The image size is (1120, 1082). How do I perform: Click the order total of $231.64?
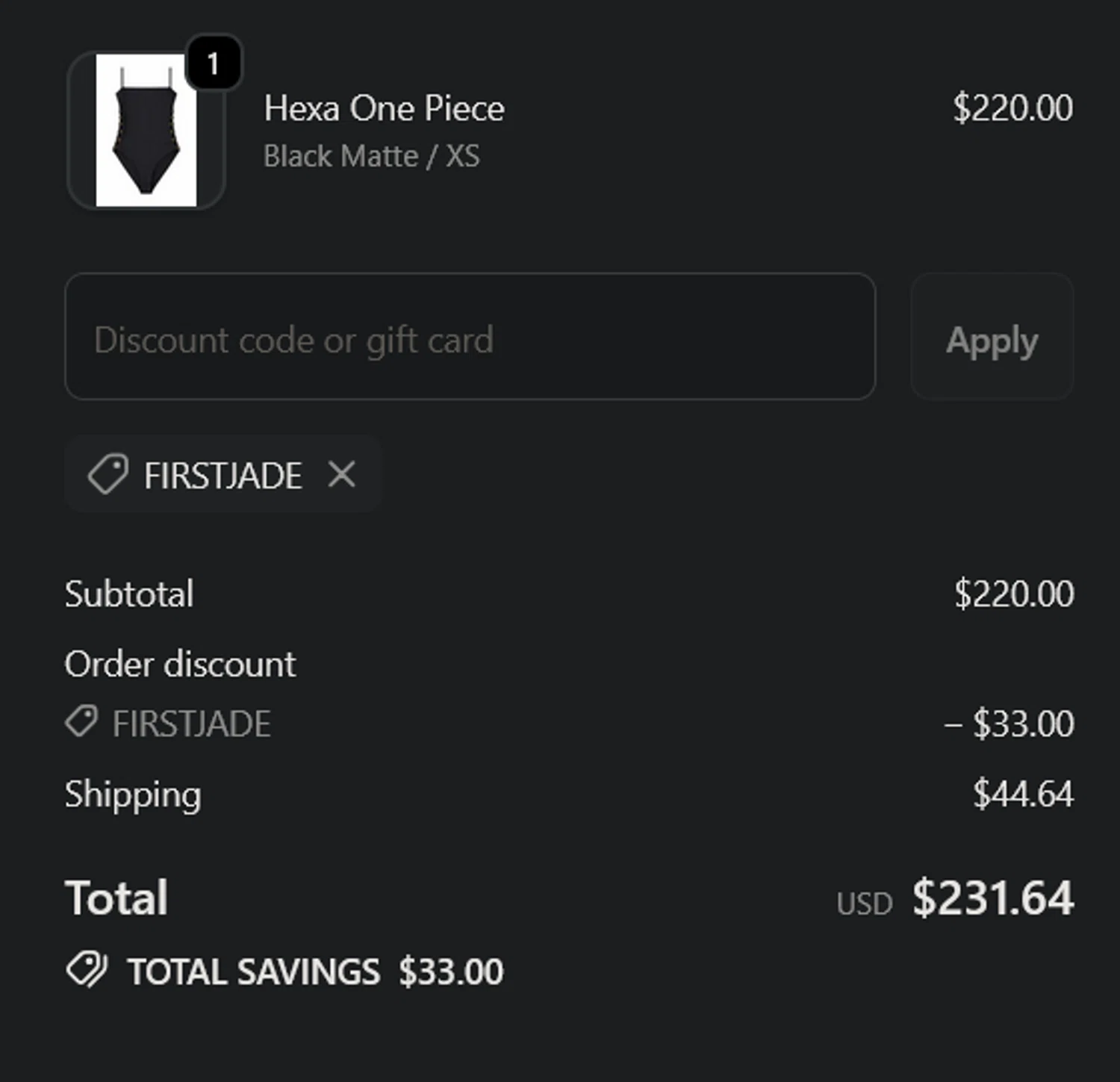[992, 898]
